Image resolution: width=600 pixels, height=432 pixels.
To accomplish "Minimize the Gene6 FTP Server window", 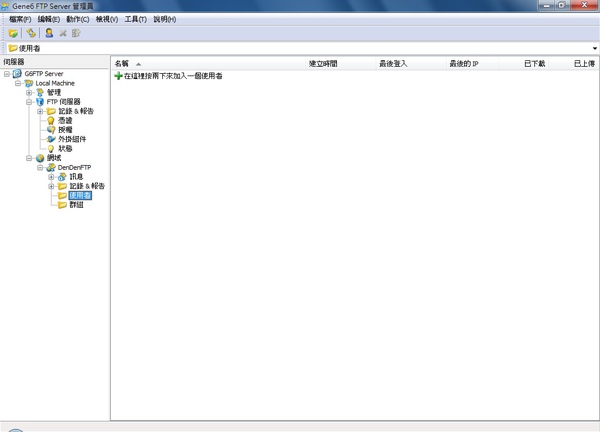I will click(x=546, y=5).
